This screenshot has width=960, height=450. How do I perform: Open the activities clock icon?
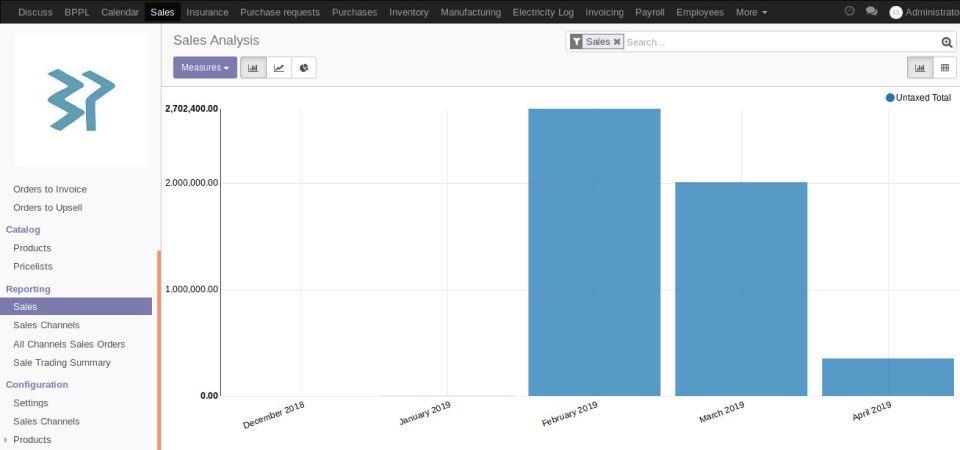849,12
